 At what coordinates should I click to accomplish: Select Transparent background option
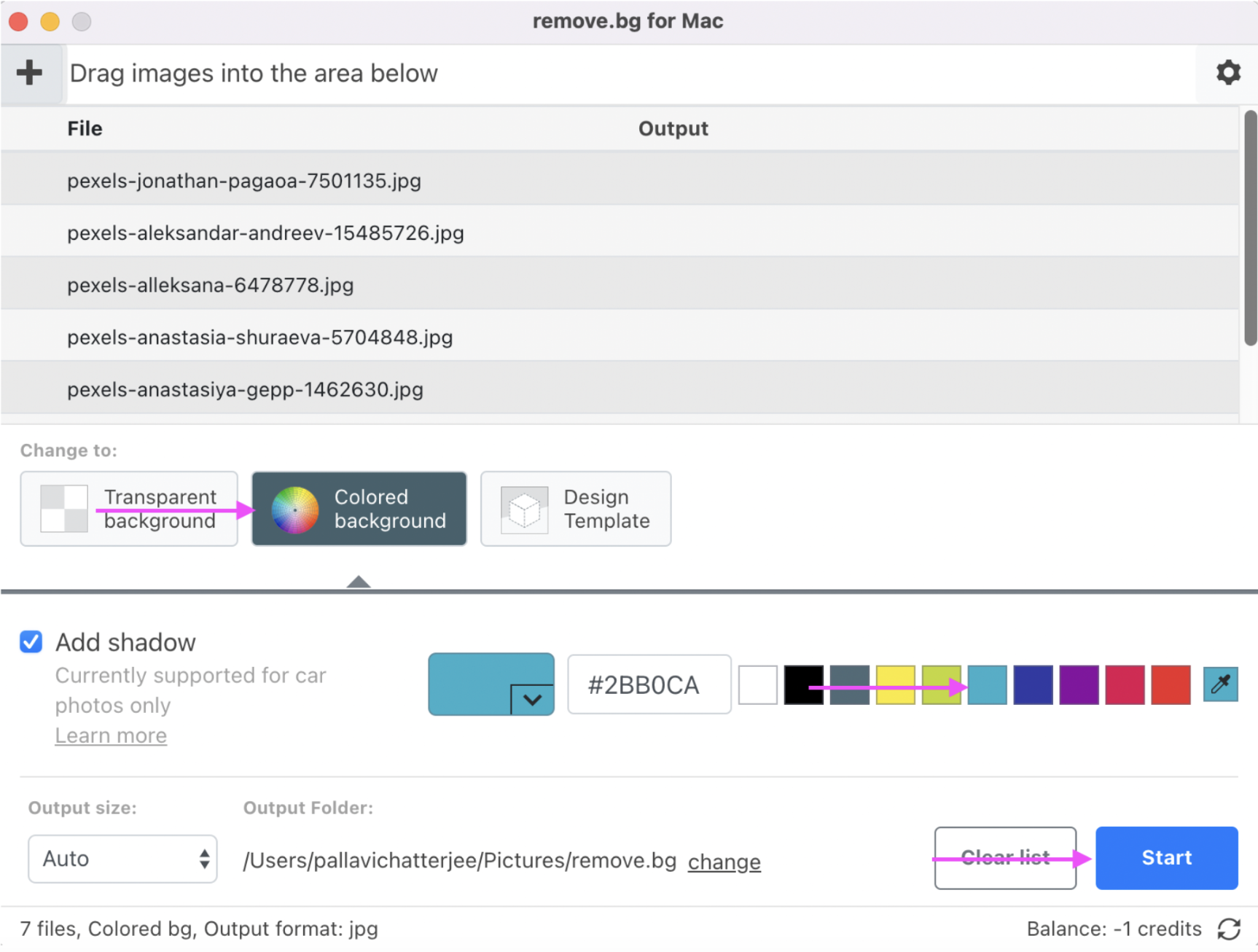[129, 509]
